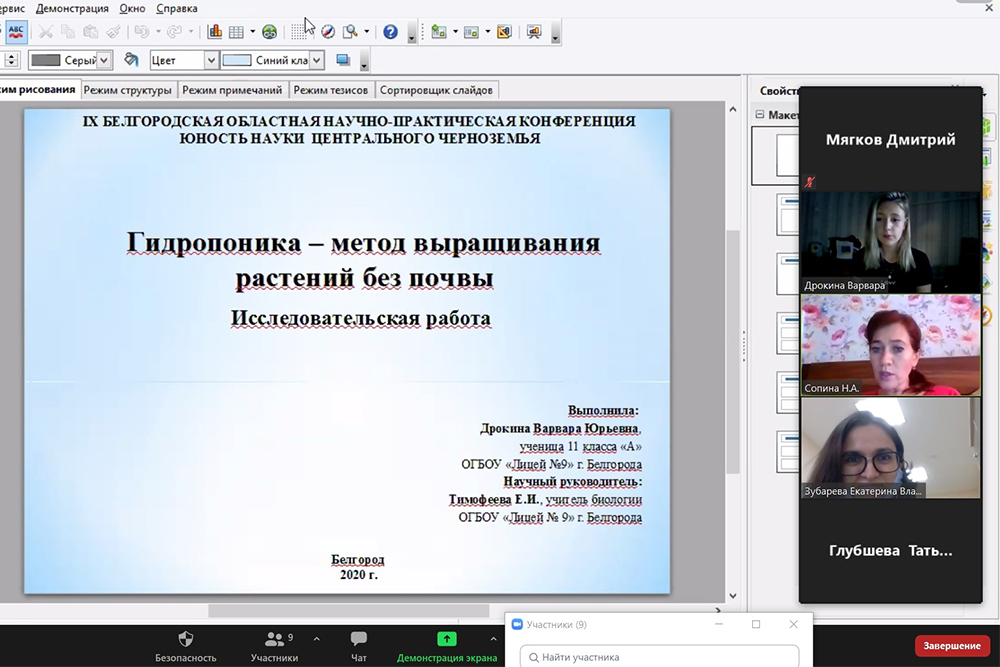Screen dimensions: 1000x667
Task: Click the insert chart toolbar icon
Action: click(x=214, y=31)
